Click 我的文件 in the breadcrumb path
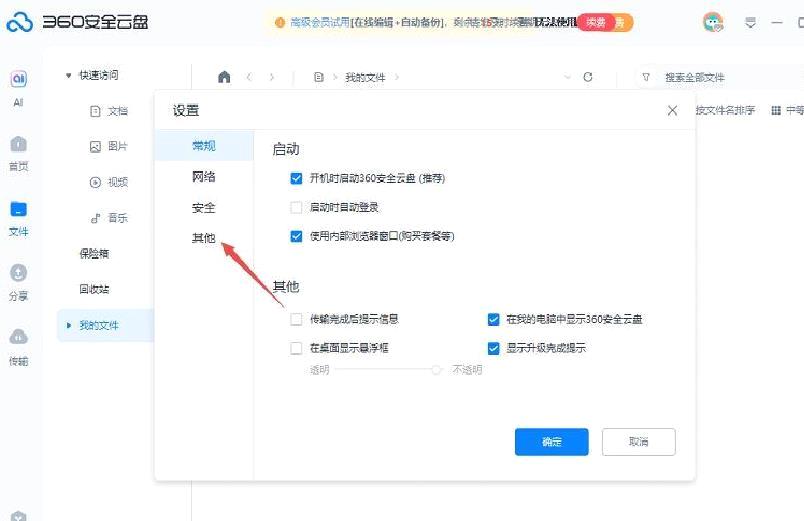 coord(365,77)
